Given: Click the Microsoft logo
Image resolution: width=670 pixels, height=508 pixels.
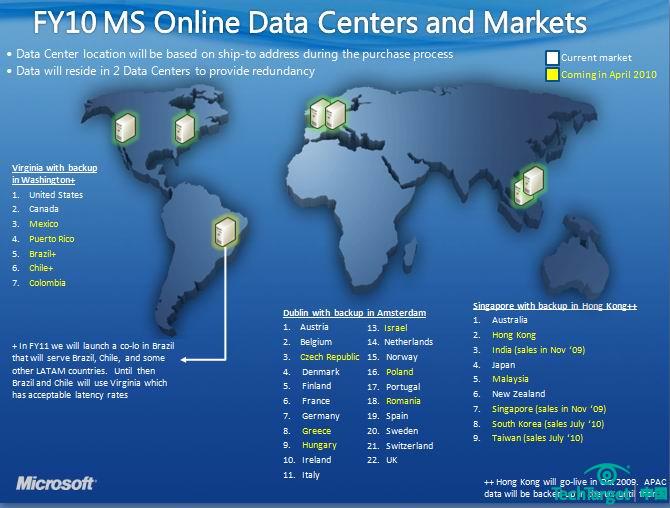Looking at the screenshot, I should (x=56, y=483).
